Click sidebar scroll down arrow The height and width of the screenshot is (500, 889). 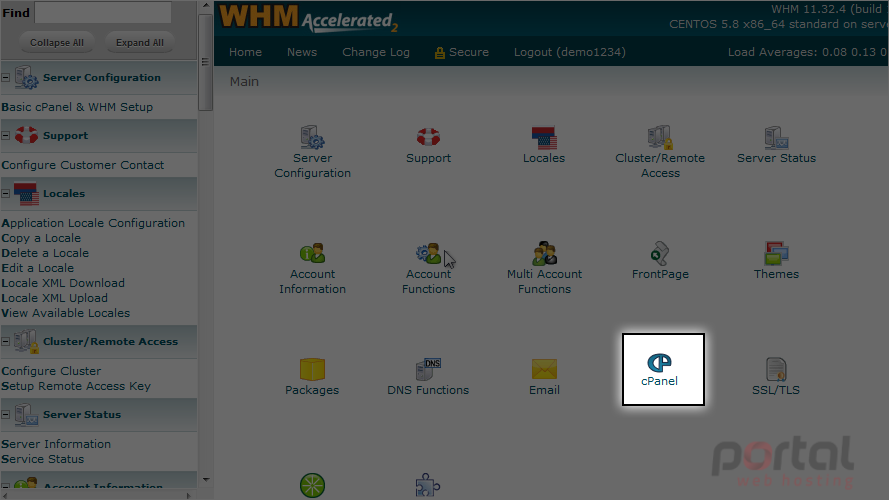[x=205, y=480]
